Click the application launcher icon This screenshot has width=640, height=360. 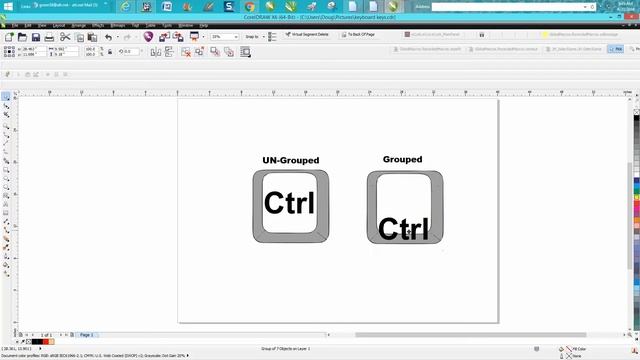194,37
